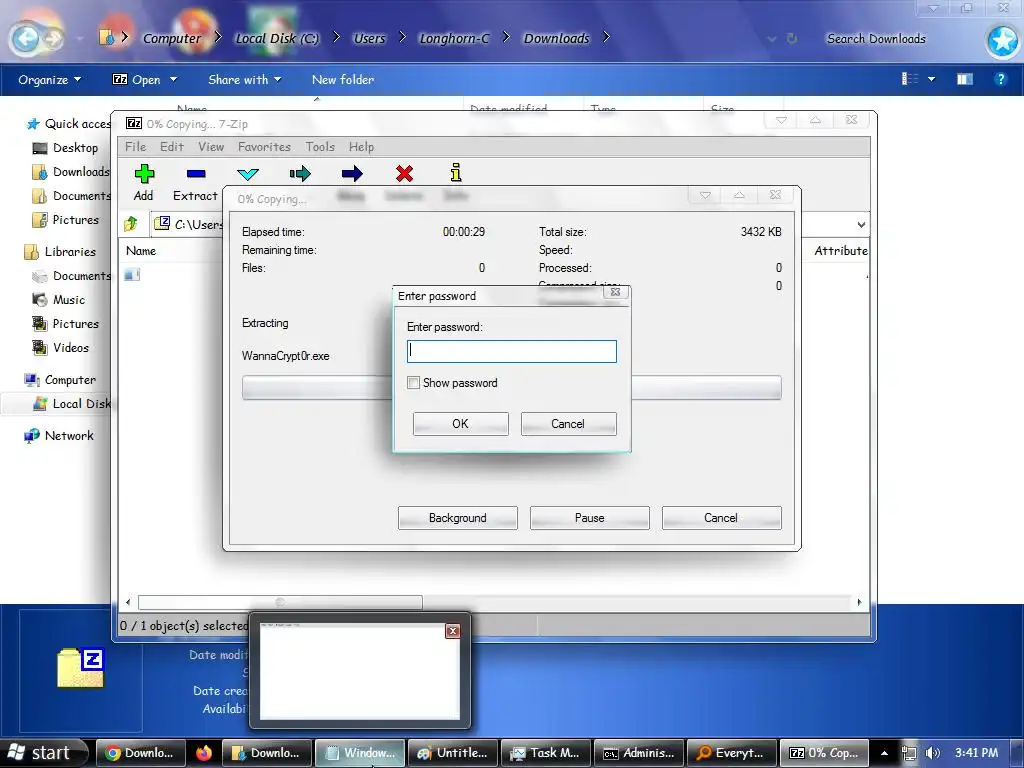
Task: Expand breadcrumb arrow after Downloads
Action: [606, 37]
